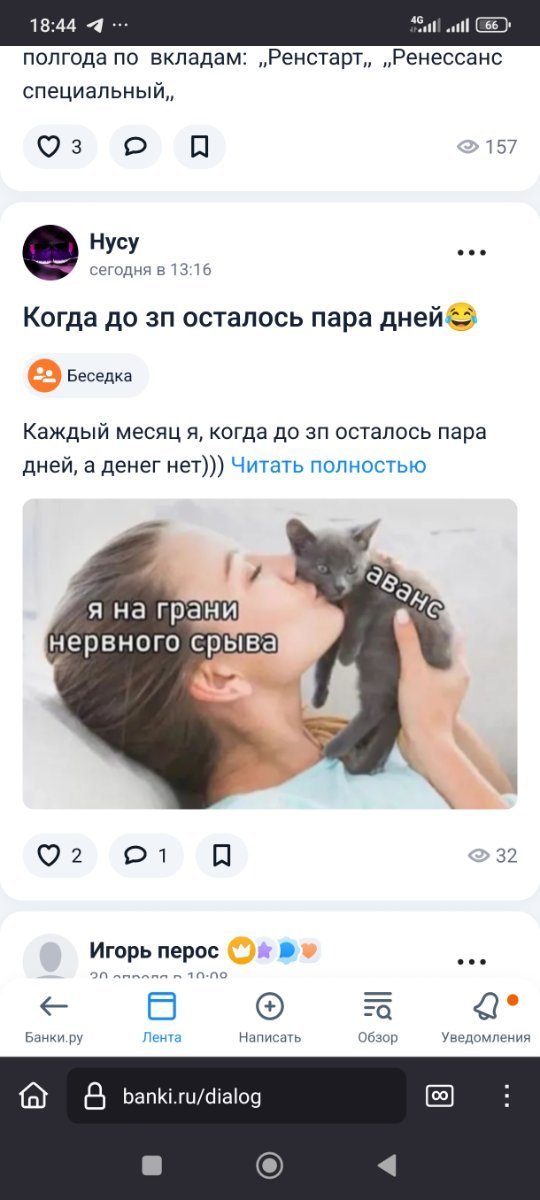Tap the banki.ru/dialog address bar
Viewport: 540px width, 1200px height.
click(x=237, y=1096)
